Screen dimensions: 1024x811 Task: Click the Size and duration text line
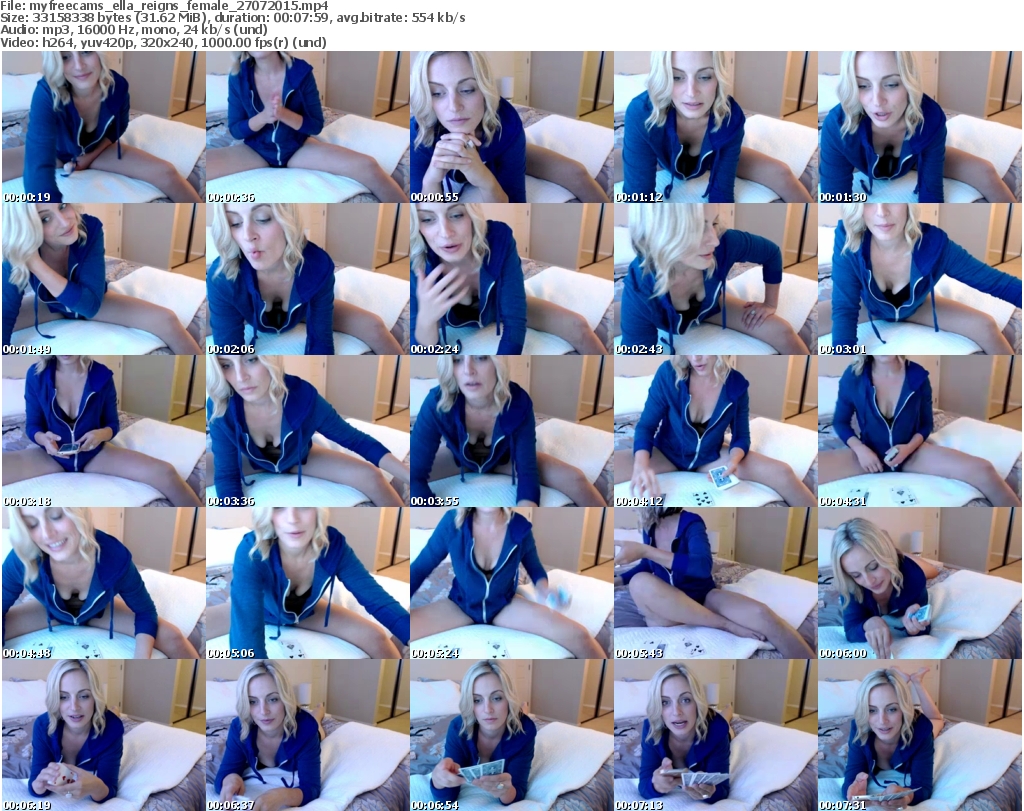(x=233, y=18)
